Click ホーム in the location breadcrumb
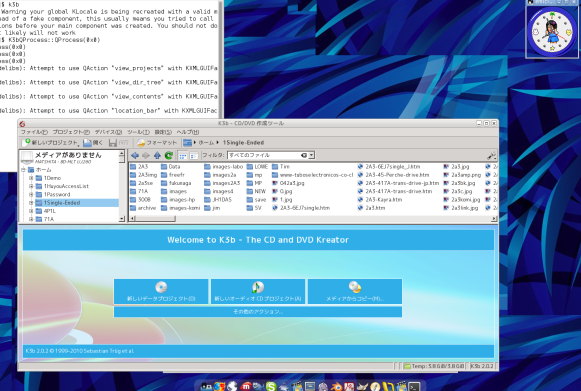 206,143
